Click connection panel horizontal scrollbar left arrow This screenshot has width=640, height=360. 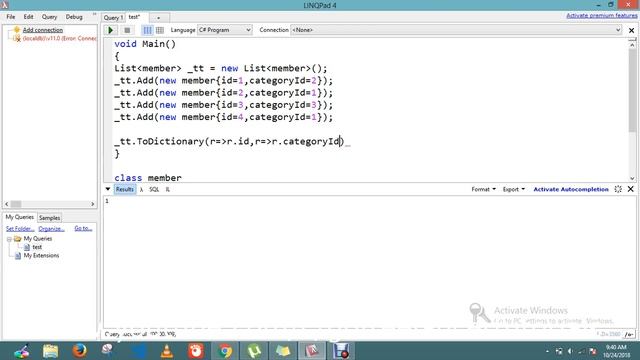(x=7, y=204)
